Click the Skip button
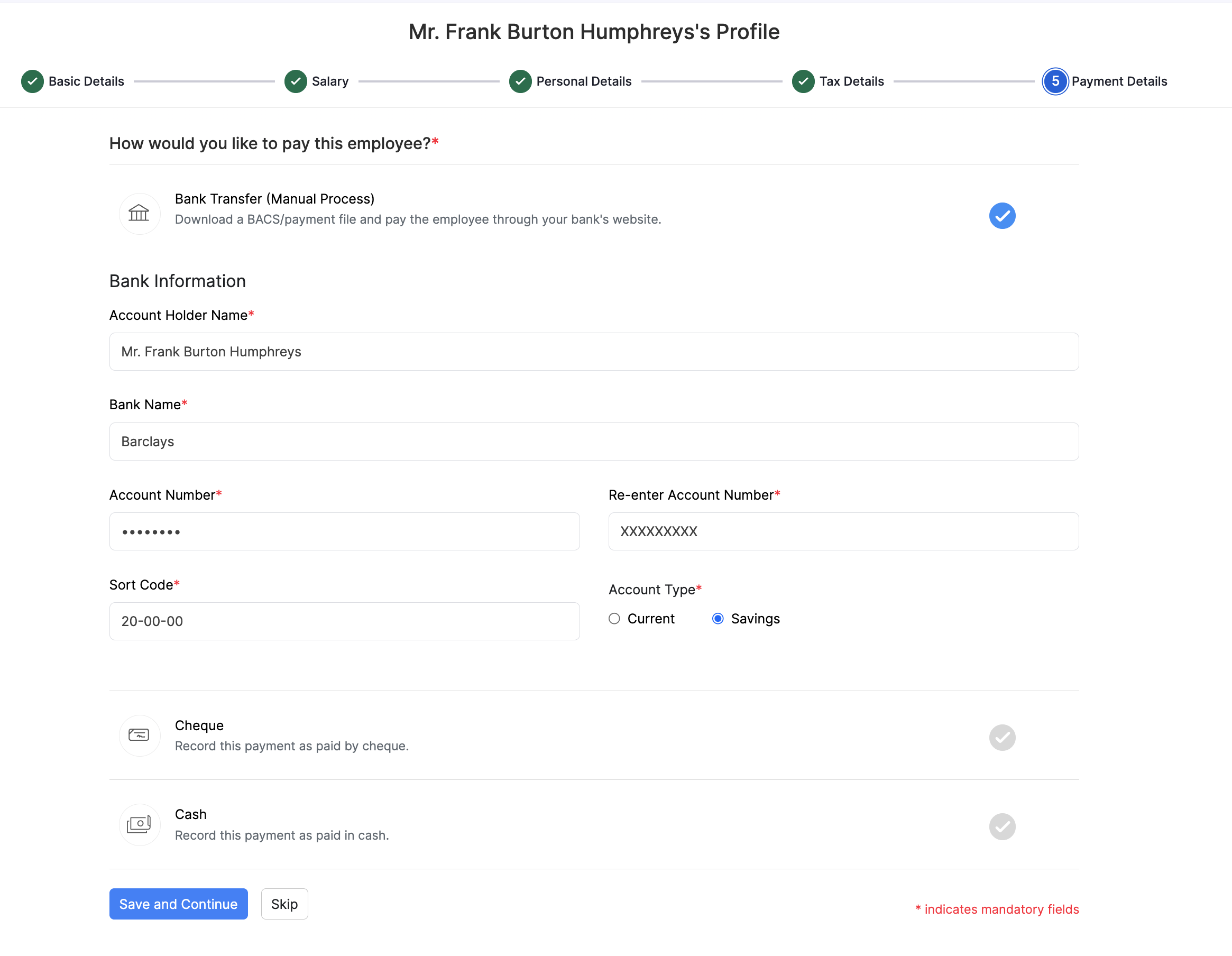1232x956 pixels. tap(284, 904)
